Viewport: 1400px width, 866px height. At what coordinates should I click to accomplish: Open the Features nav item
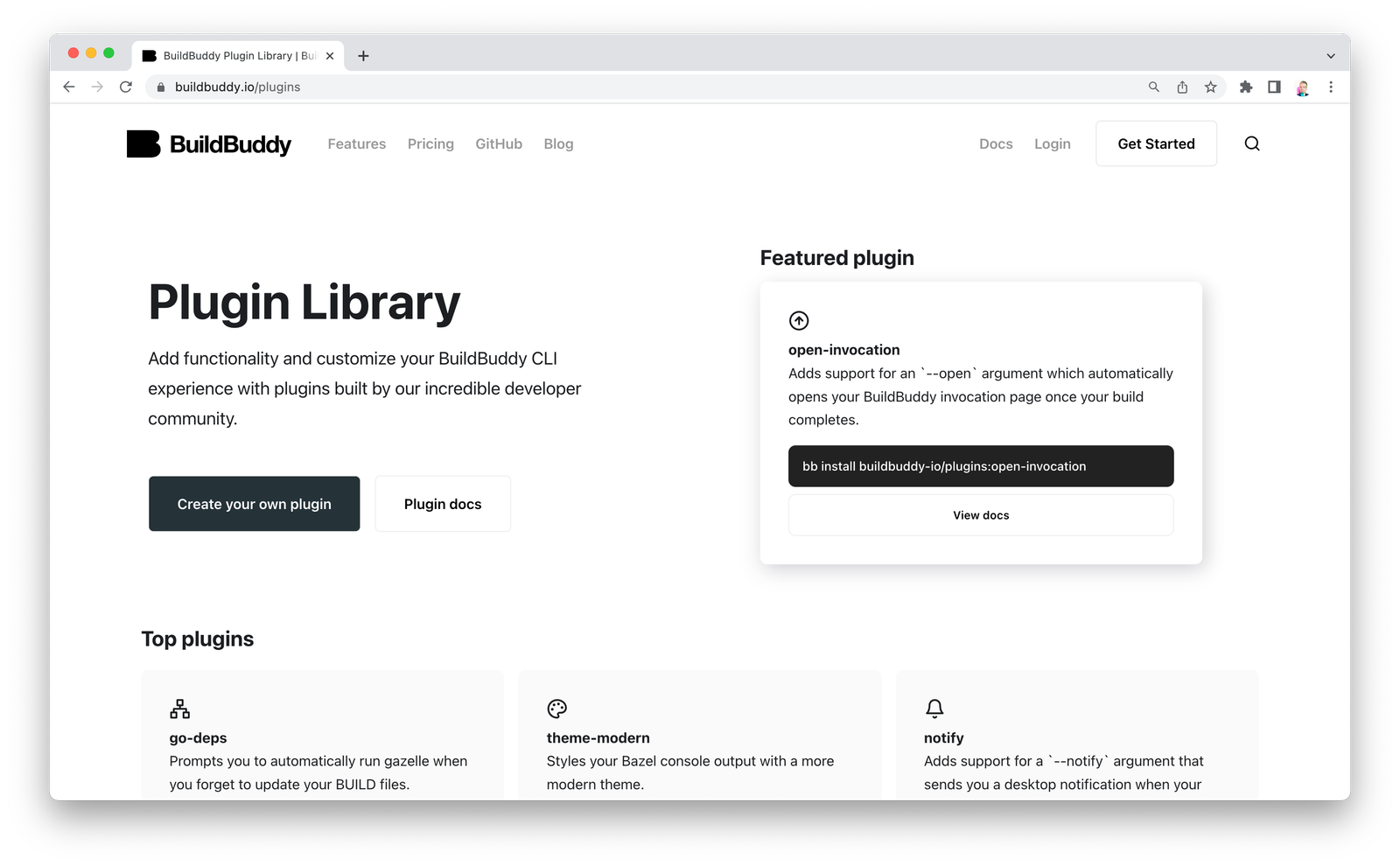(357, 144)
